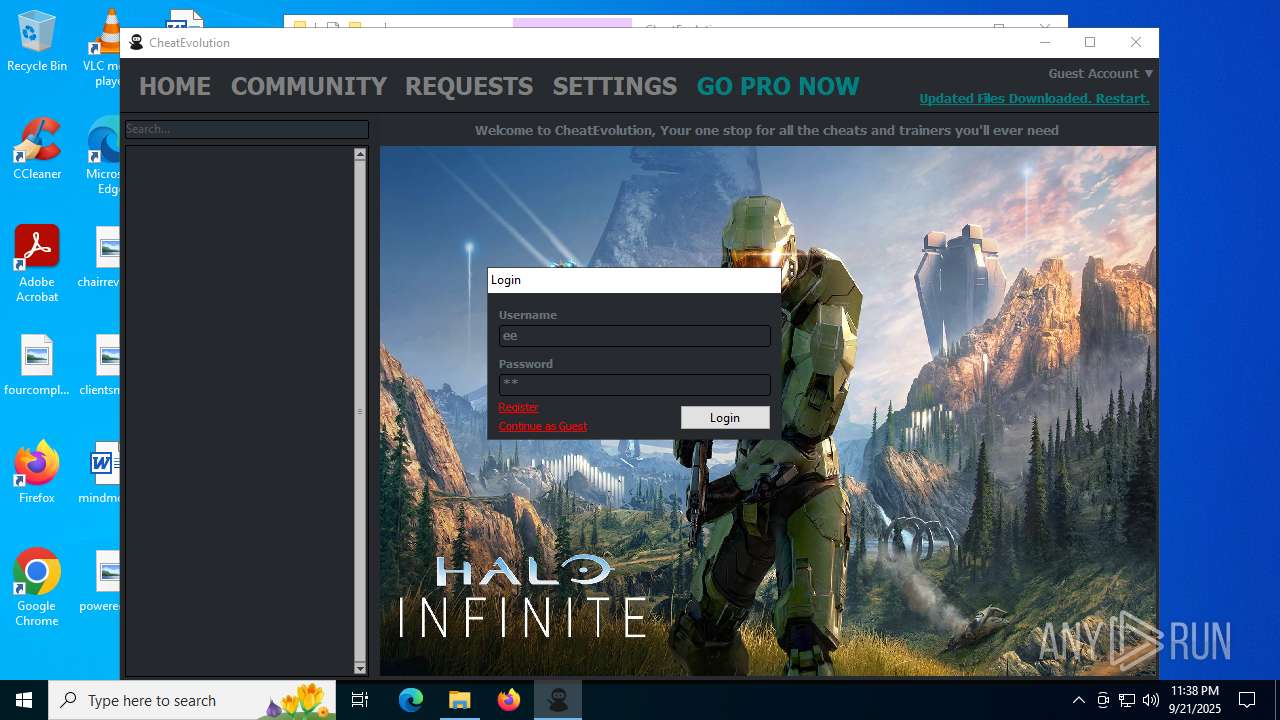Click CheatEvolution taskbar icon
The height and width of the screenshot is (720, 1280).
558,700
